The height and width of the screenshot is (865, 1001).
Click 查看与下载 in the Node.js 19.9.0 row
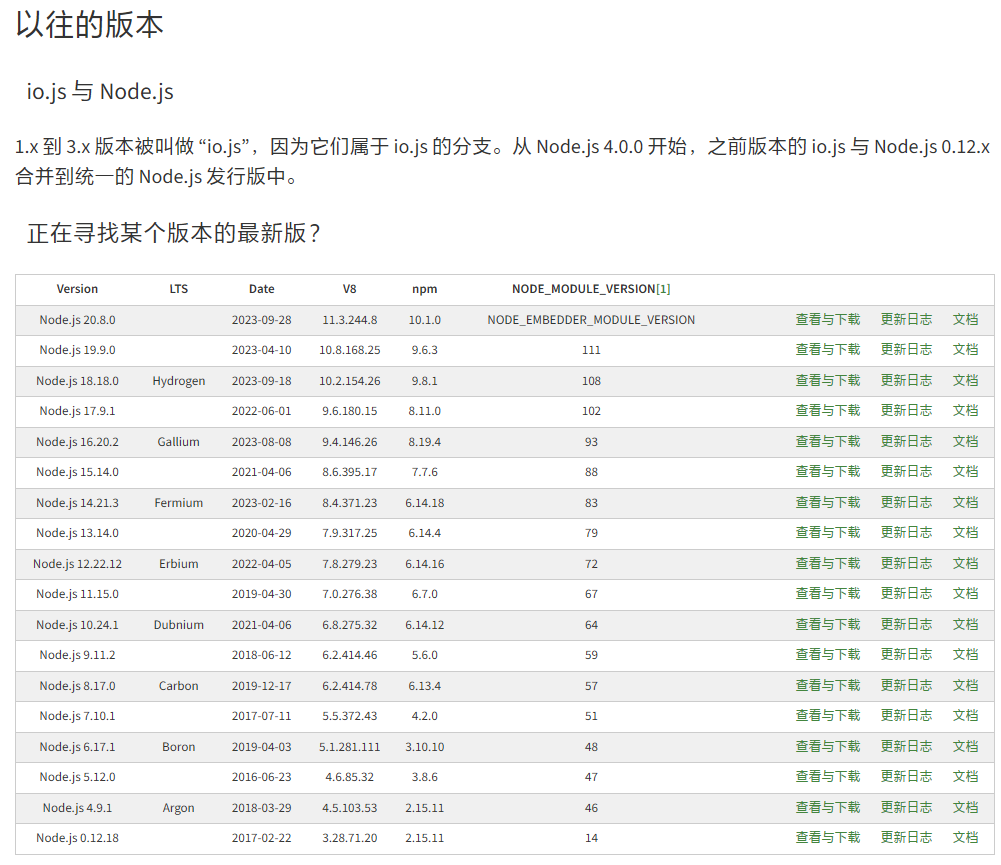[827, 349]
